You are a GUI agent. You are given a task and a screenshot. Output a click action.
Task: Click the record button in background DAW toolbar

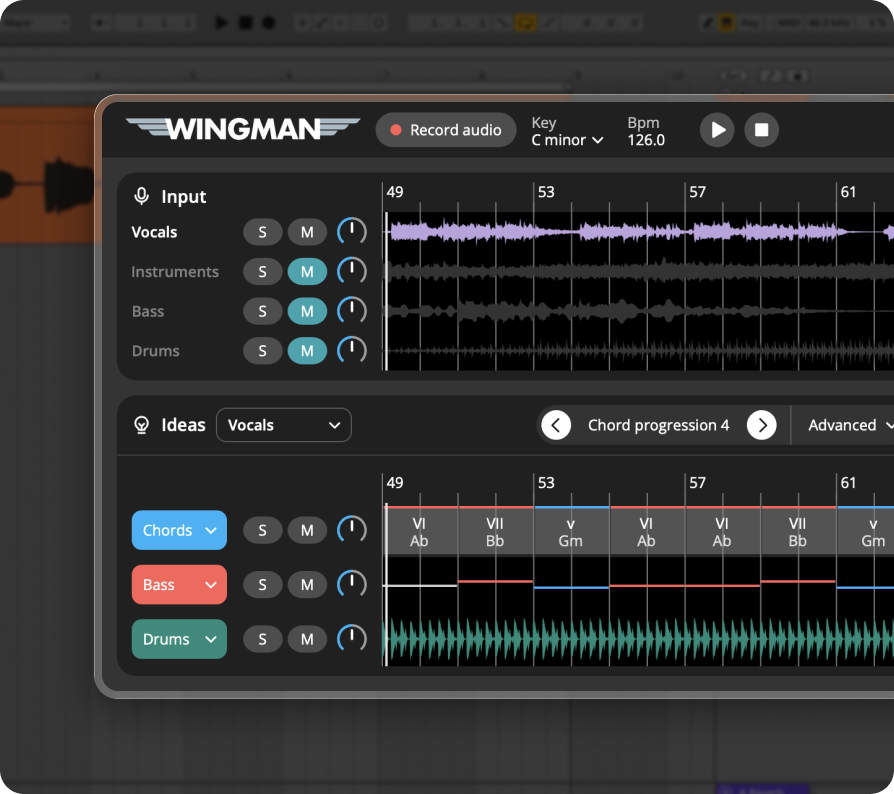[269, 23]
